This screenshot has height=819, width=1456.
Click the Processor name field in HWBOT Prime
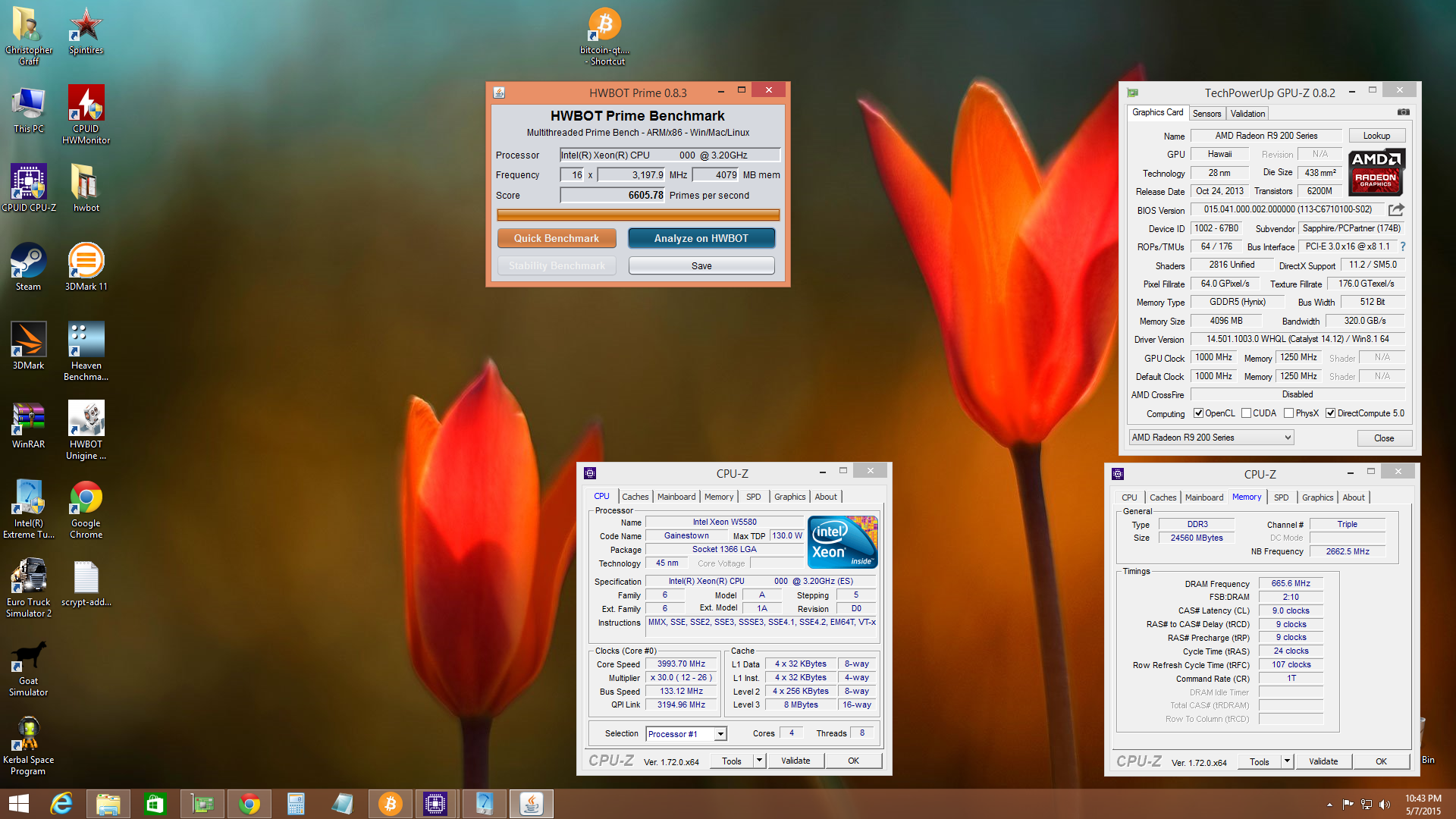pos(670,155)
